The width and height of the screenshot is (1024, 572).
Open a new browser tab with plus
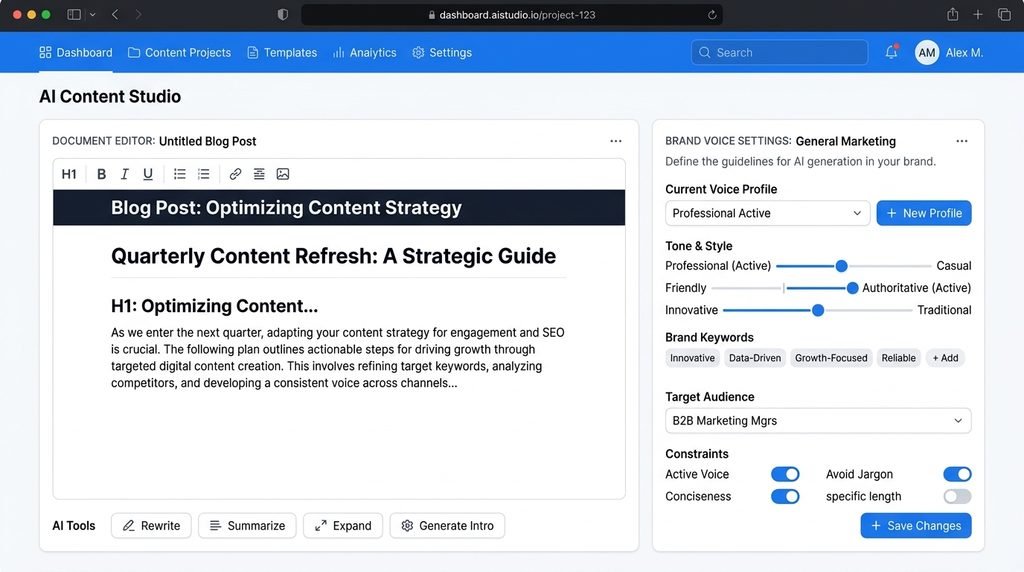pos(978,14)
